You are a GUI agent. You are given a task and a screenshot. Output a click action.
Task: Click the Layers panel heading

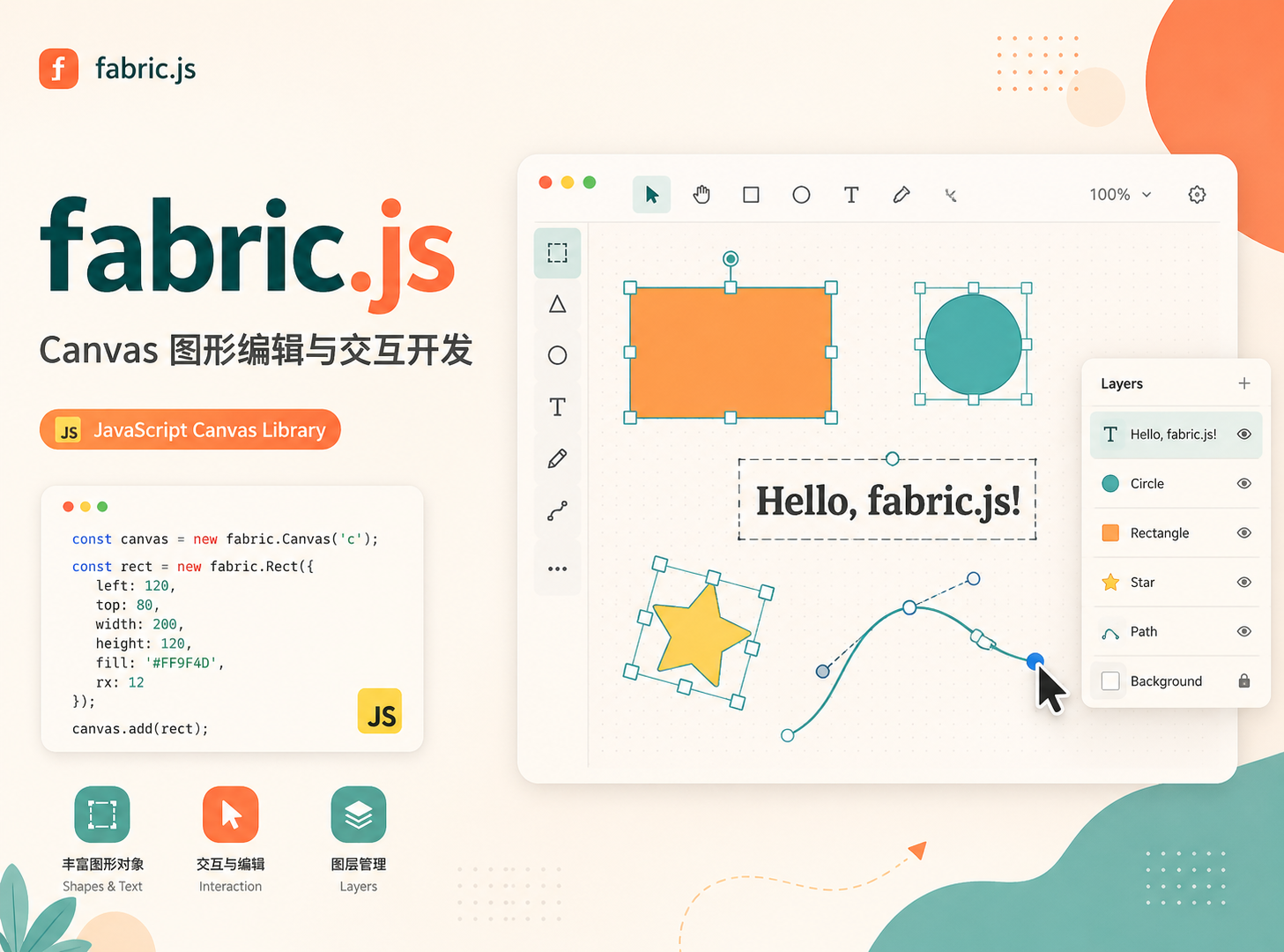point(1122,383)
